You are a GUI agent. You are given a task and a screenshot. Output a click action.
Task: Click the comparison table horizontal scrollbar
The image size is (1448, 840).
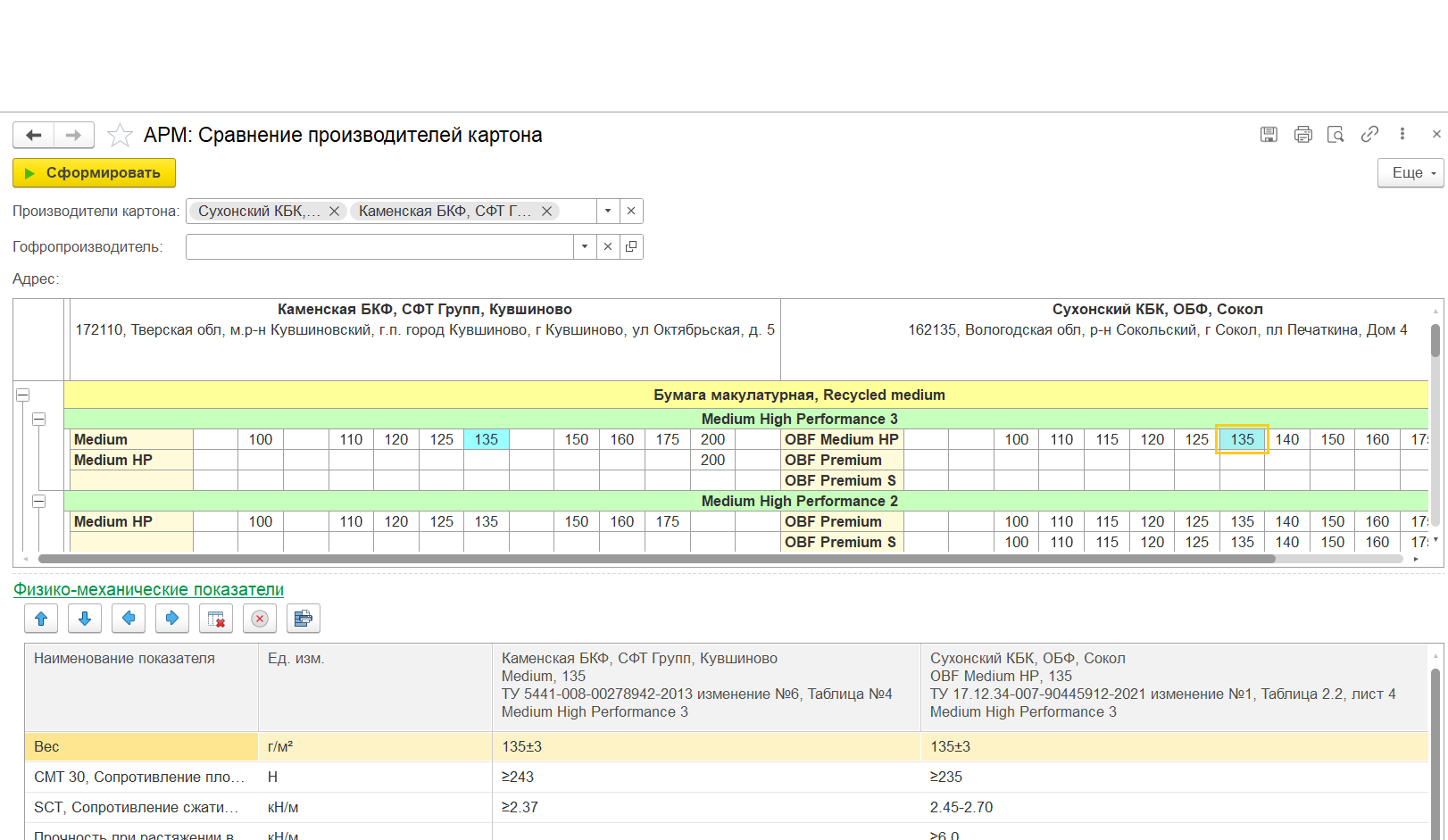click(657, 559)
